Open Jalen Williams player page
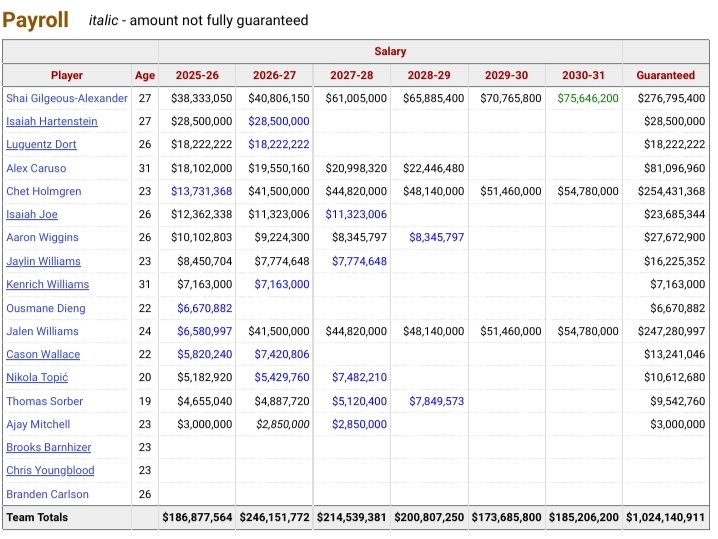Image resolution: width=718 pixels, height=539 pixels. coord(42,331)
